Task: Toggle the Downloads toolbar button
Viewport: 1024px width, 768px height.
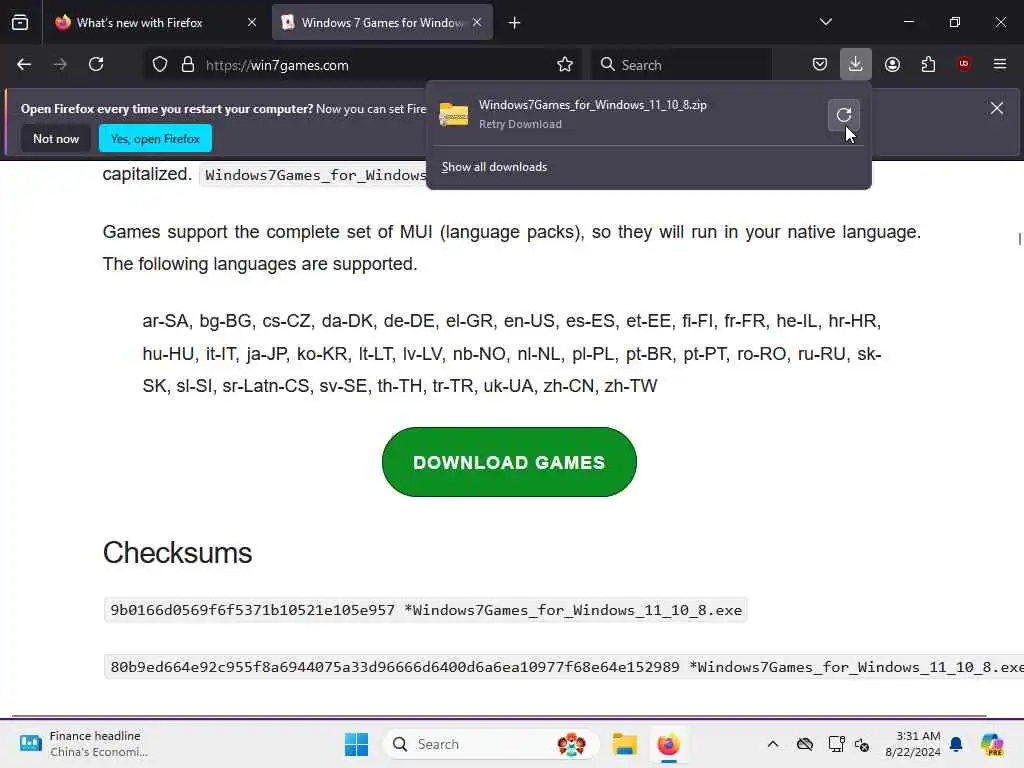Action: tap(856, 65)
